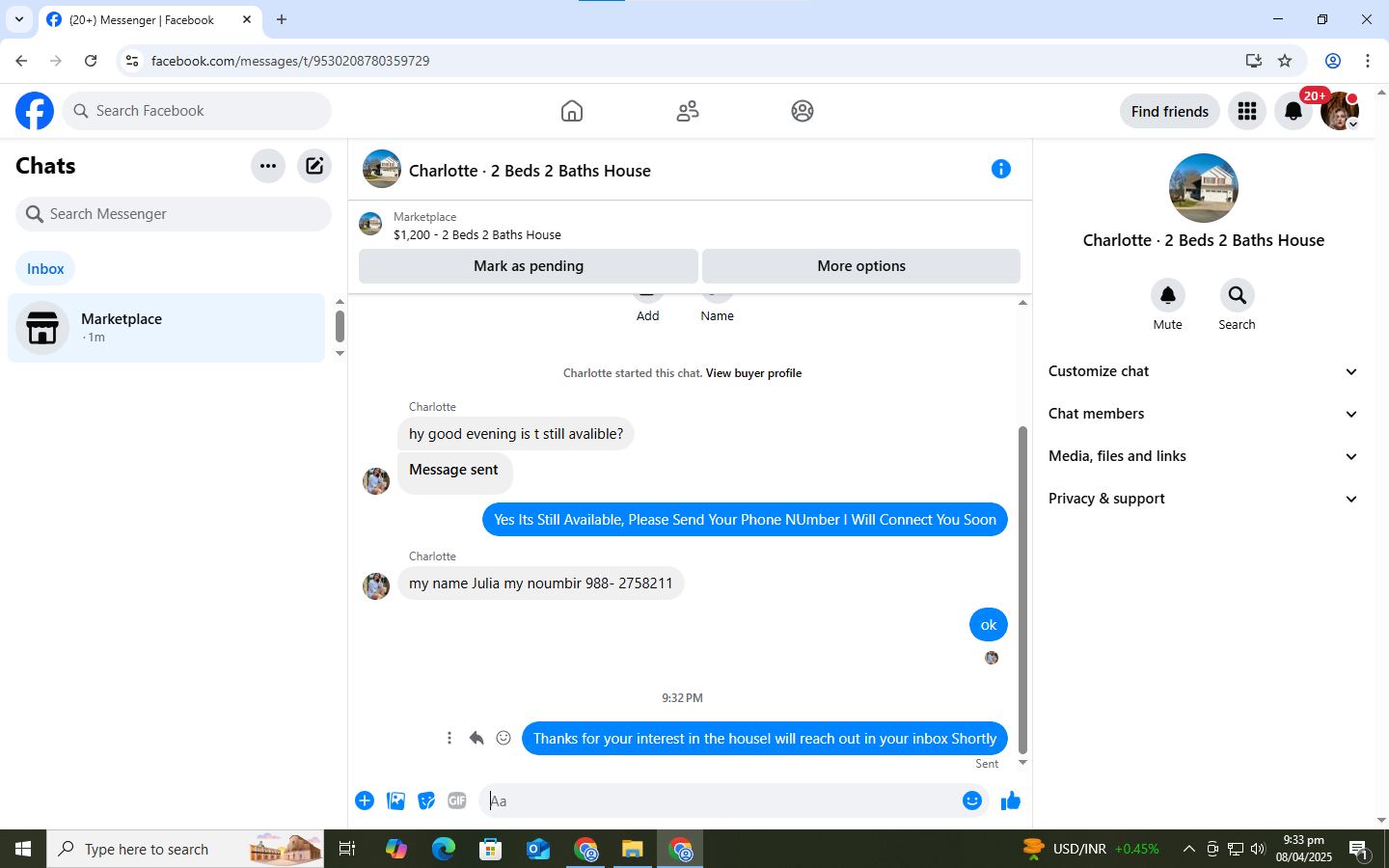Open the browser profile icon
This screenshot has width=1389, height=868.
(1333, 61)
